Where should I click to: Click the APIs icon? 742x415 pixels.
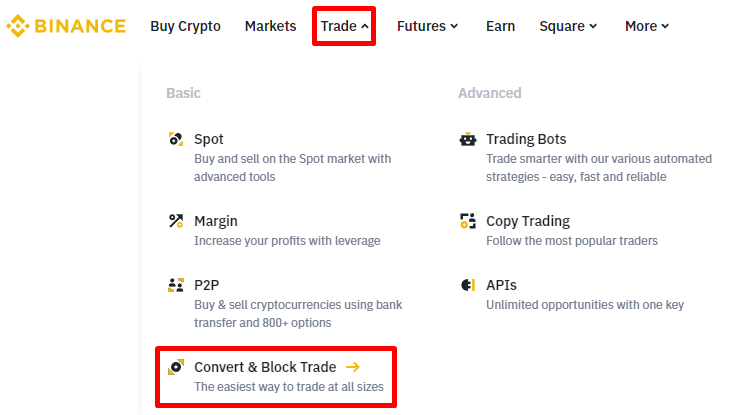[x=467, y=285]
